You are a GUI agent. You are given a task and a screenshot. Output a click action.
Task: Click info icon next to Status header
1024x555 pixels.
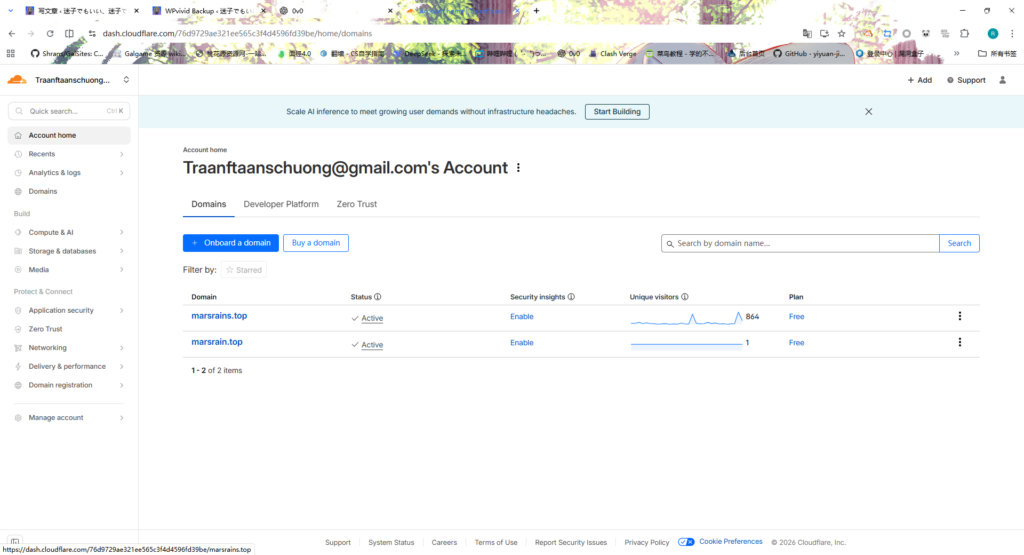(x=378, y=297)
